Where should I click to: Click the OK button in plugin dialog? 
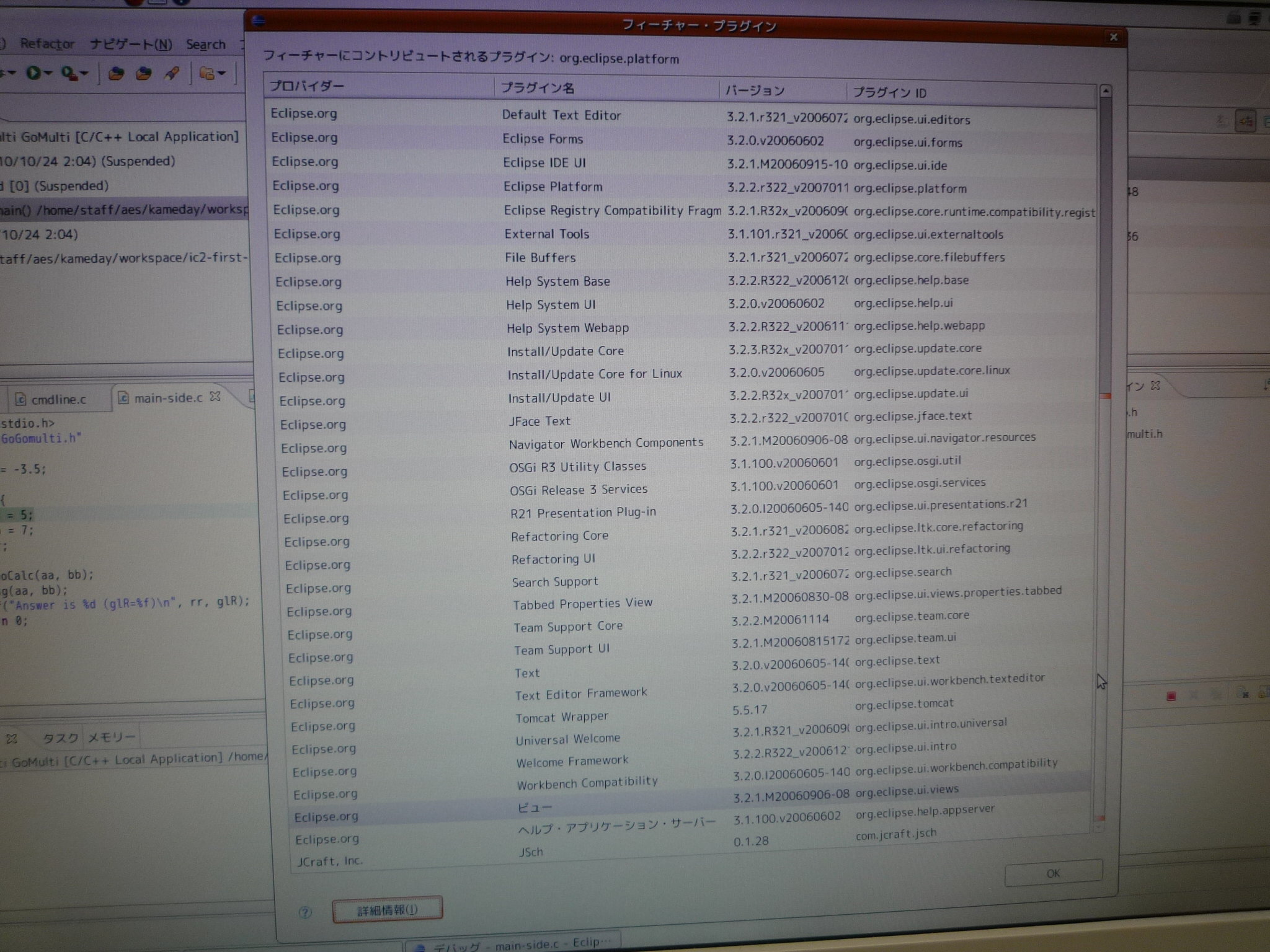coord(1053,873)
